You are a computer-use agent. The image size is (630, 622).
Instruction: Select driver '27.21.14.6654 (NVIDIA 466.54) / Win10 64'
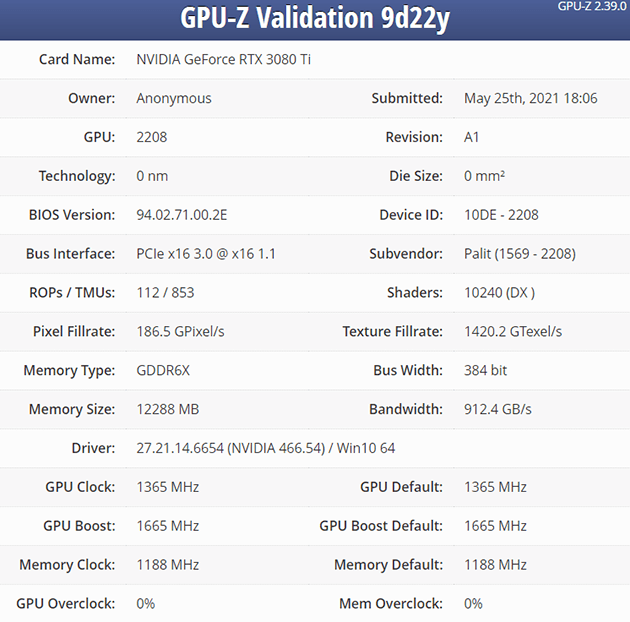[x=266, y=448]
